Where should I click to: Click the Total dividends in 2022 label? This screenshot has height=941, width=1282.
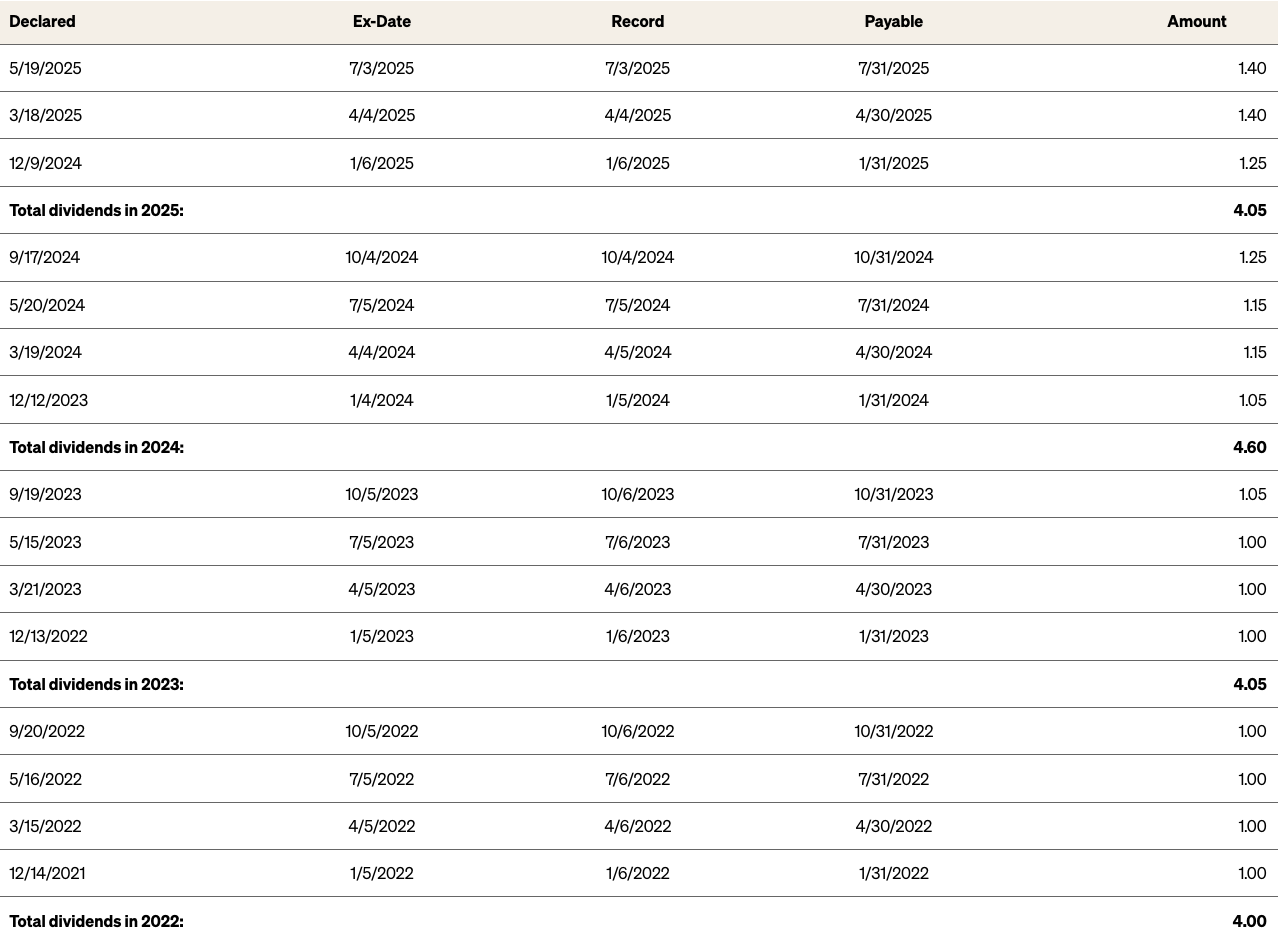96,921
